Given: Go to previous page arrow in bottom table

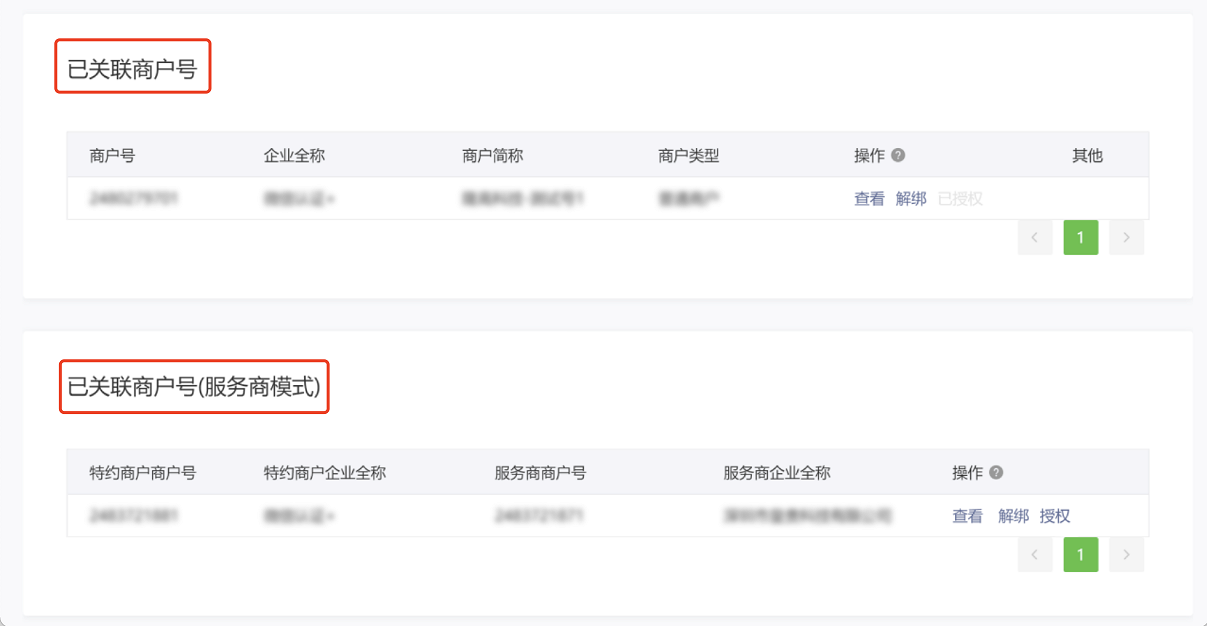Looking at the screenshot, I should [x=1035, y=555].
